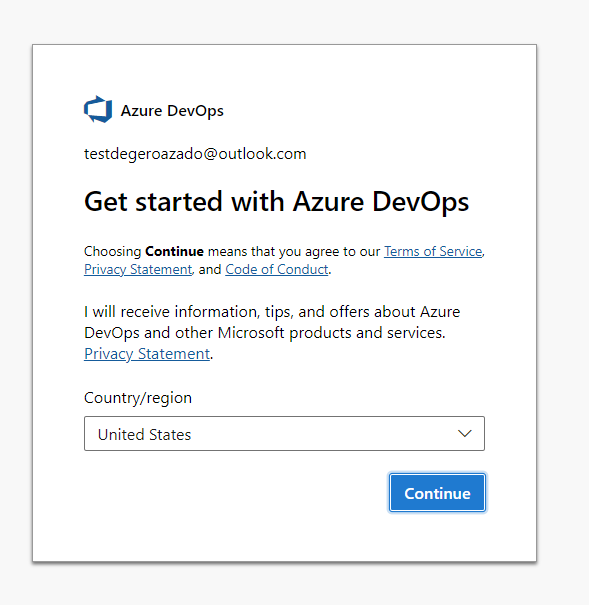The height and width of the screenshot is (605, 589).
Task: Select the United States text in combo box
Action: click(144, 434)
